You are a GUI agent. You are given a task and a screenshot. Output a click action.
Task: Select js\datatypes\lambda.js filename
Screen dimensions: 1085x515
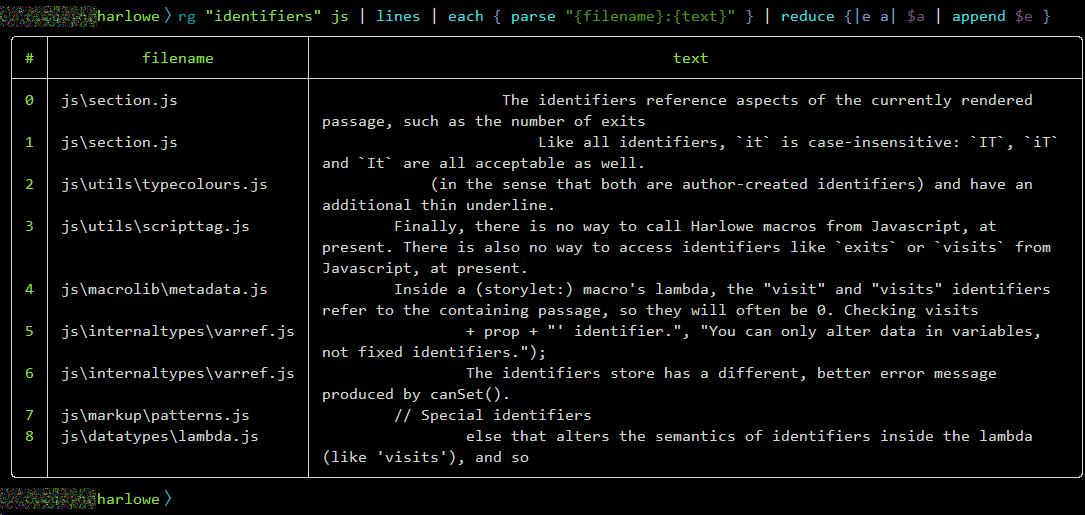pyautogui.click(x=160, y=436)
